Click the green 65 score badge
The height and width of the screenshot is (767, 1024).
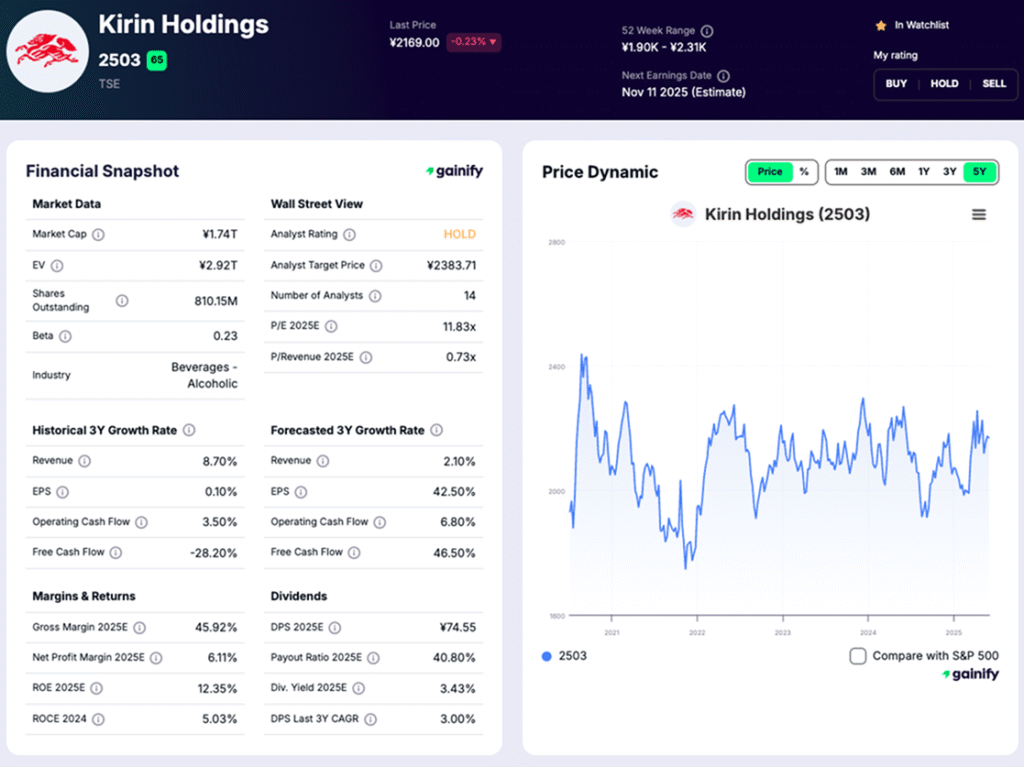point(157,60)
